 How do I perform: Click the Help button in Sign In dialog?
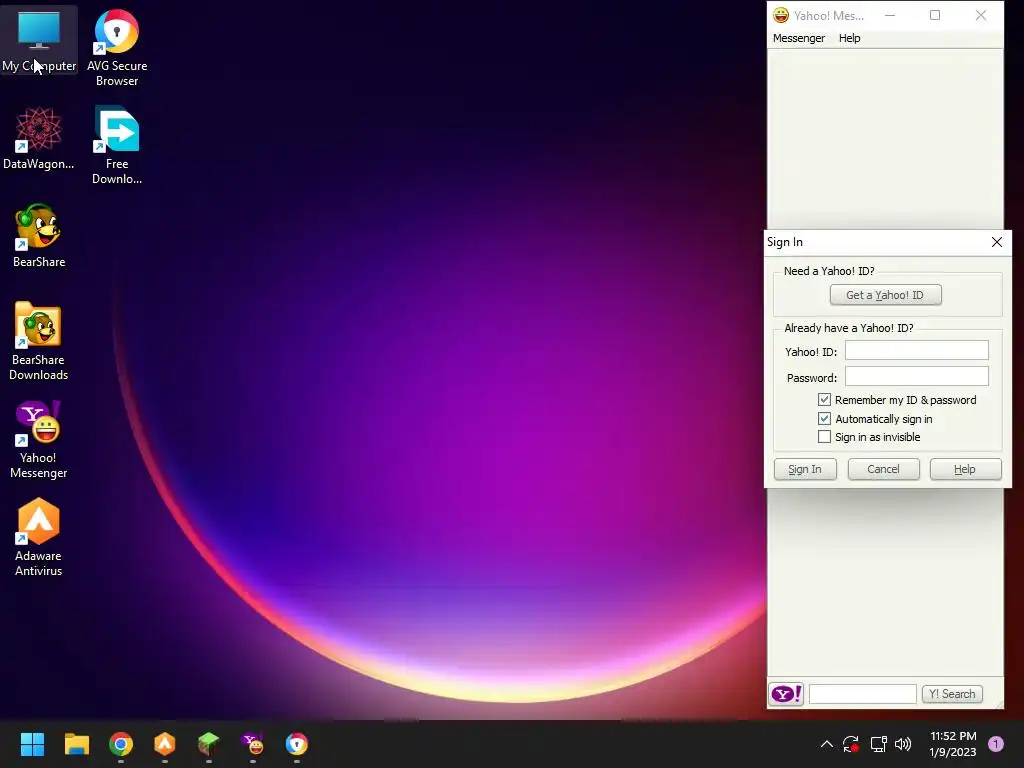point(965,470)
